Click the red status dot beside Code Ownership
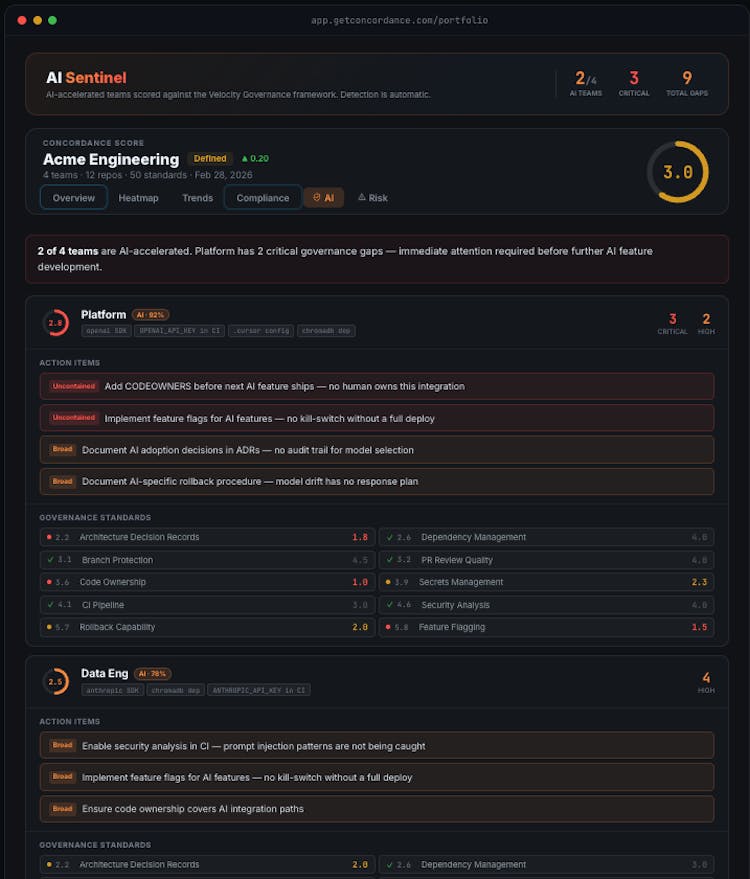Image resolution: width=750 pixels, height=879 pixels. click(49, 582)
